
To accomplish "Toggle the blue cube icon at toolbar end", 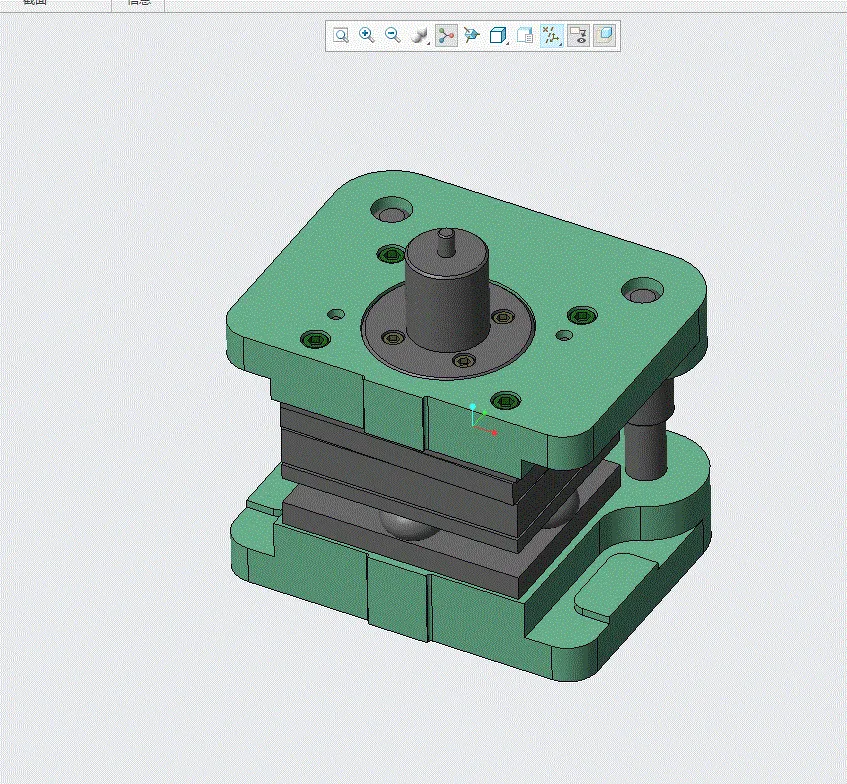I will [x=605, y=36].
